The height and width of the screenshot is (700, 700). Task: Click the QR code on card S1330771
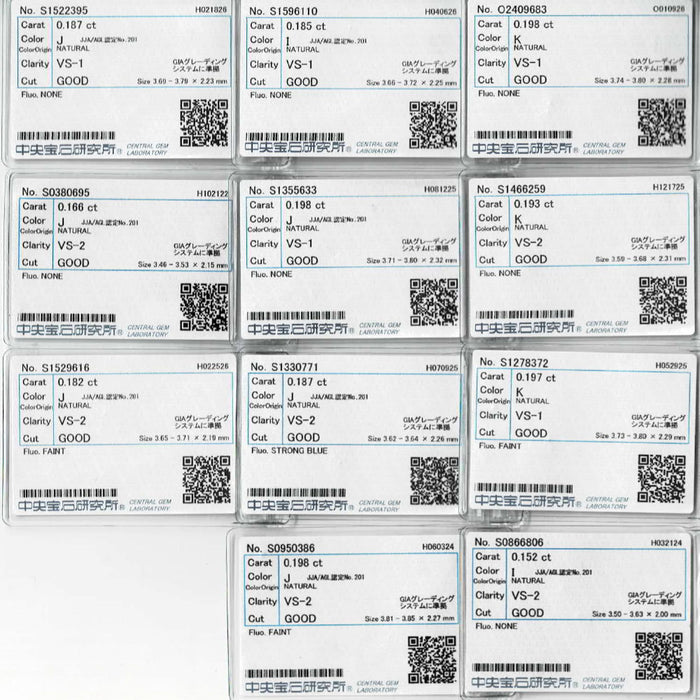(x=434, y=481)
